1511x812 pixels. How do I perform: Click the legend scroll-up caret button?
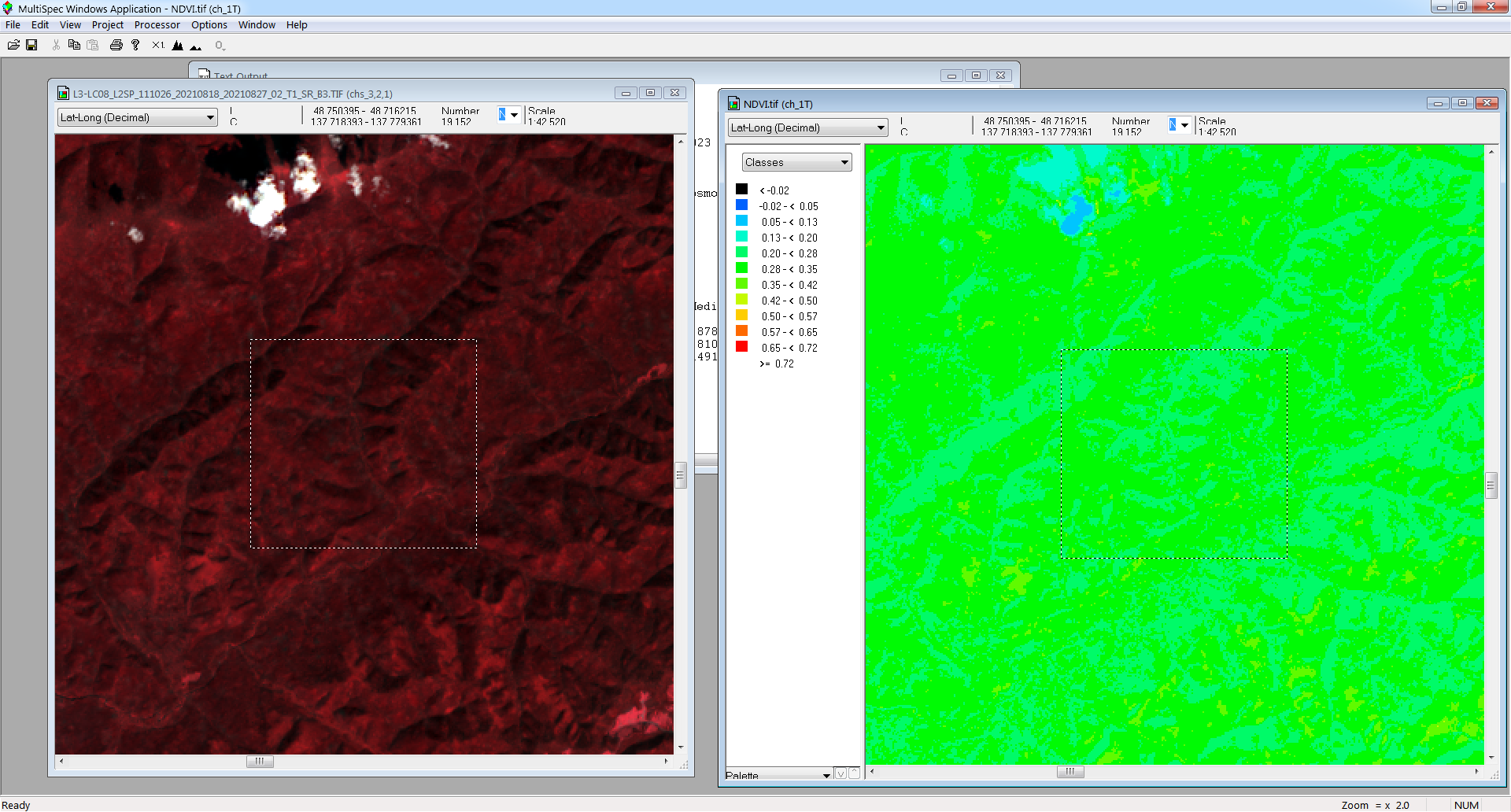click(x=854, y=773)
